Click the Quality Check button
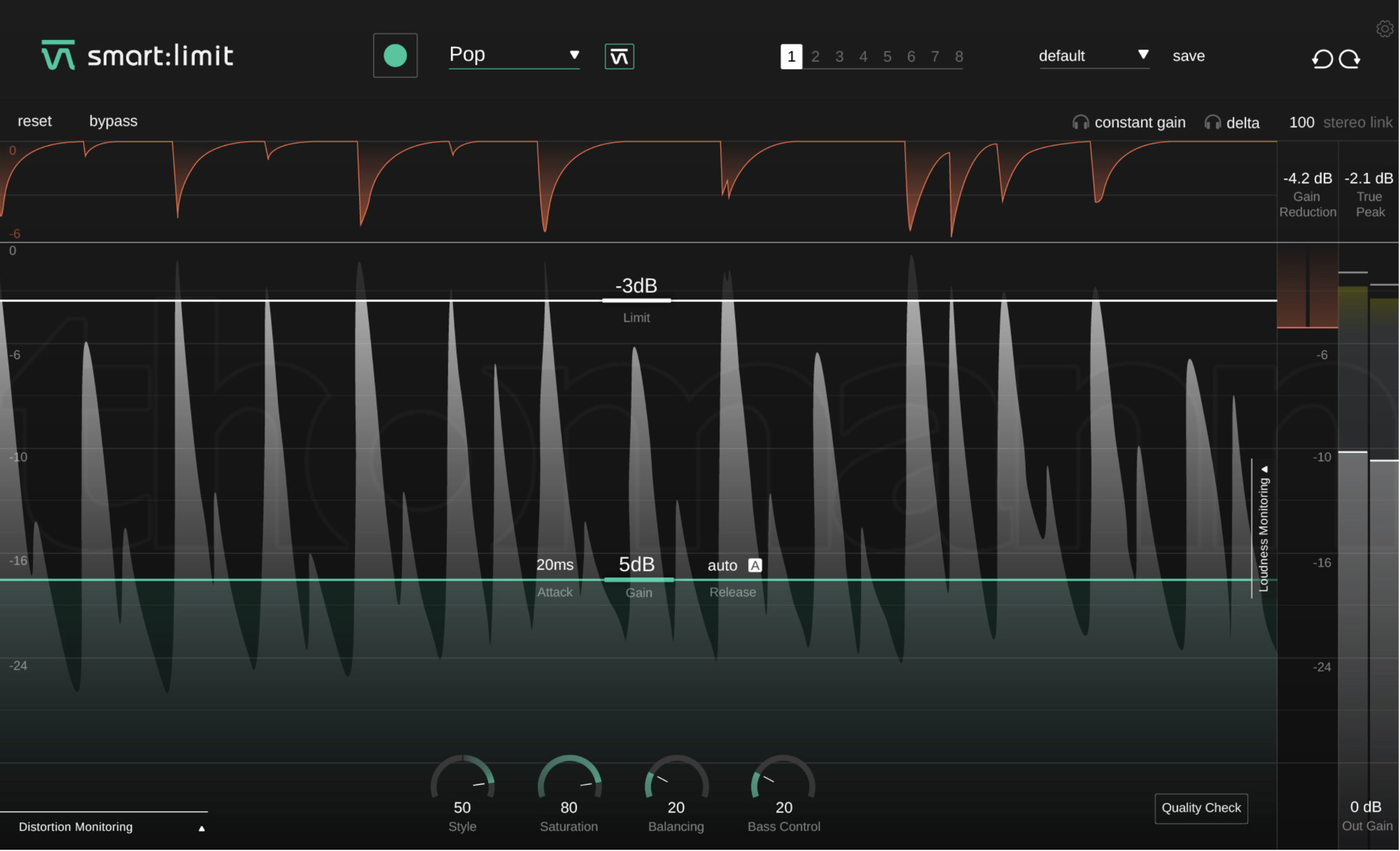This screenshot has height=851, width=1400. [x=1201, y=809]
